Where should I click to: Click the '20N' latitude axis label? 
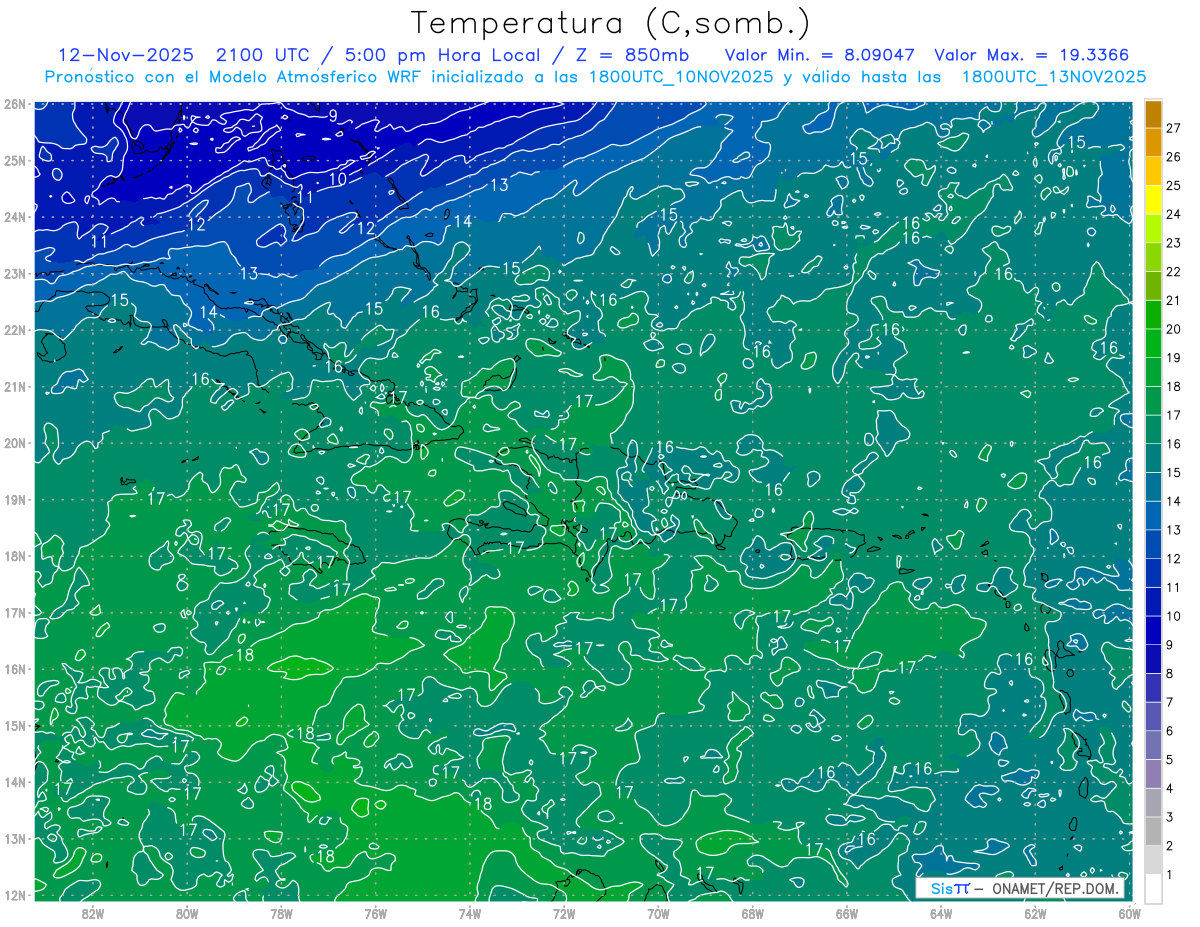[x=15, y=443]
